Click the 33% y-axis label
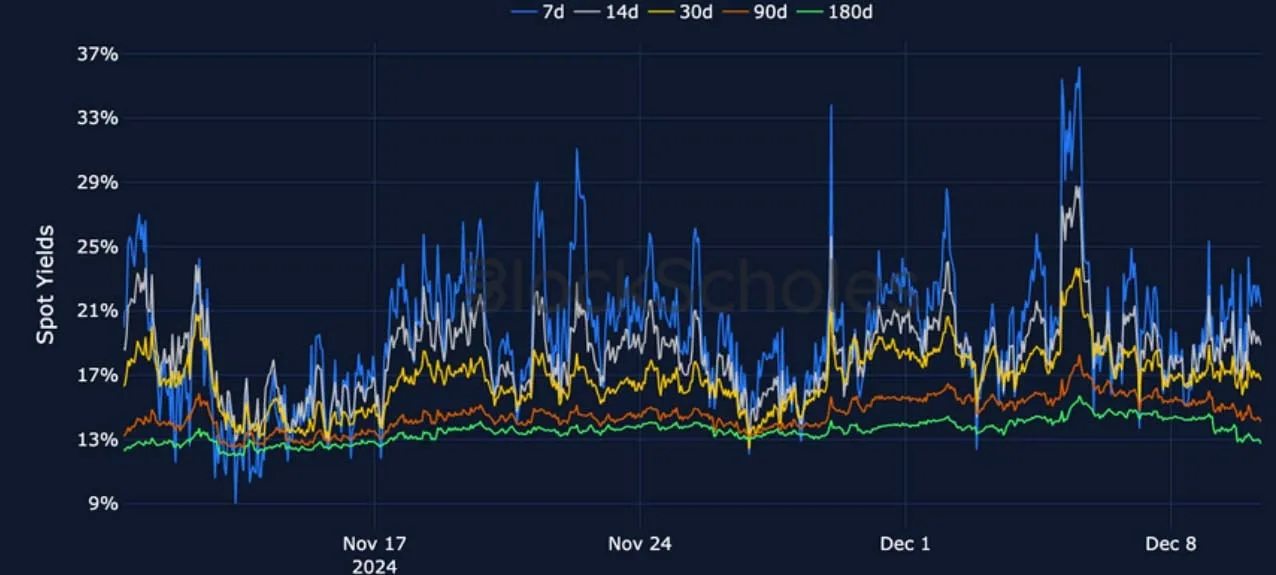The height and width of the screenshot is (575, 1276). (97, 118)
